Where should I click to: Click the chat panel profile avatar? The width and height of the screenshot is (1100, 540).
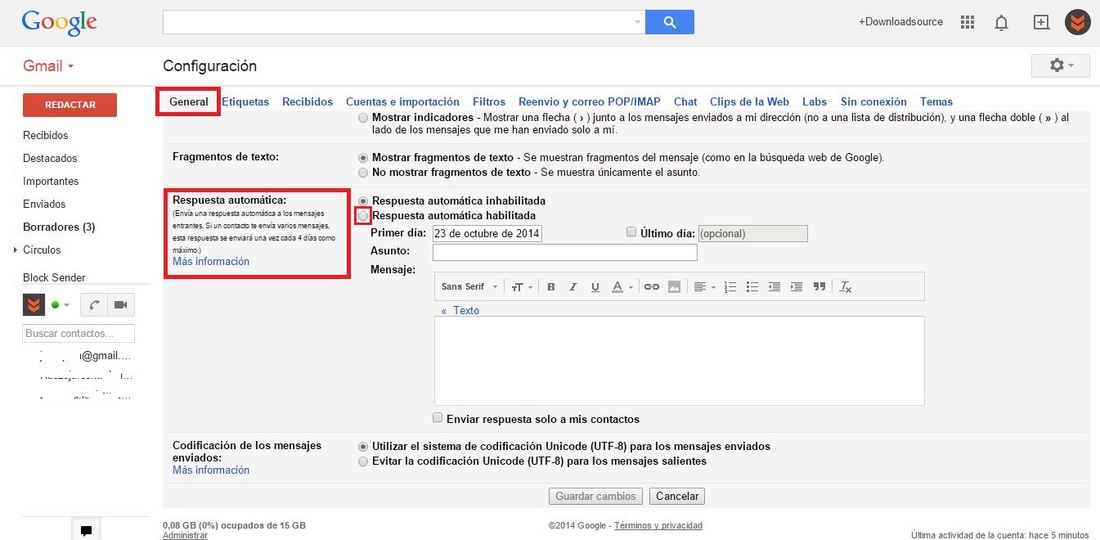[x=33, y=305]
